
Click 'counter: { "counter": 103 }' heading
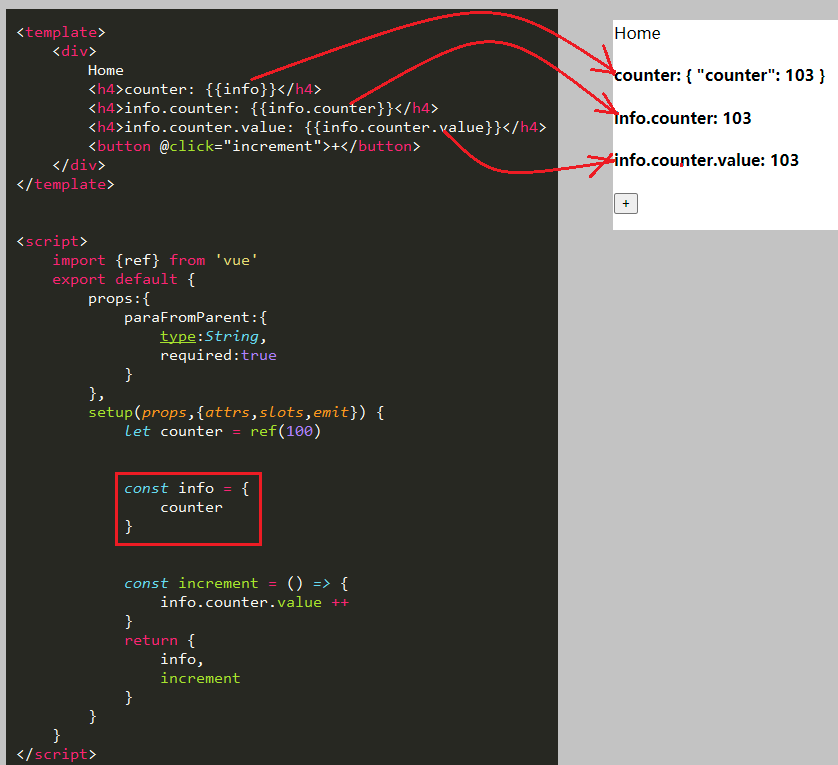[719, 75]
